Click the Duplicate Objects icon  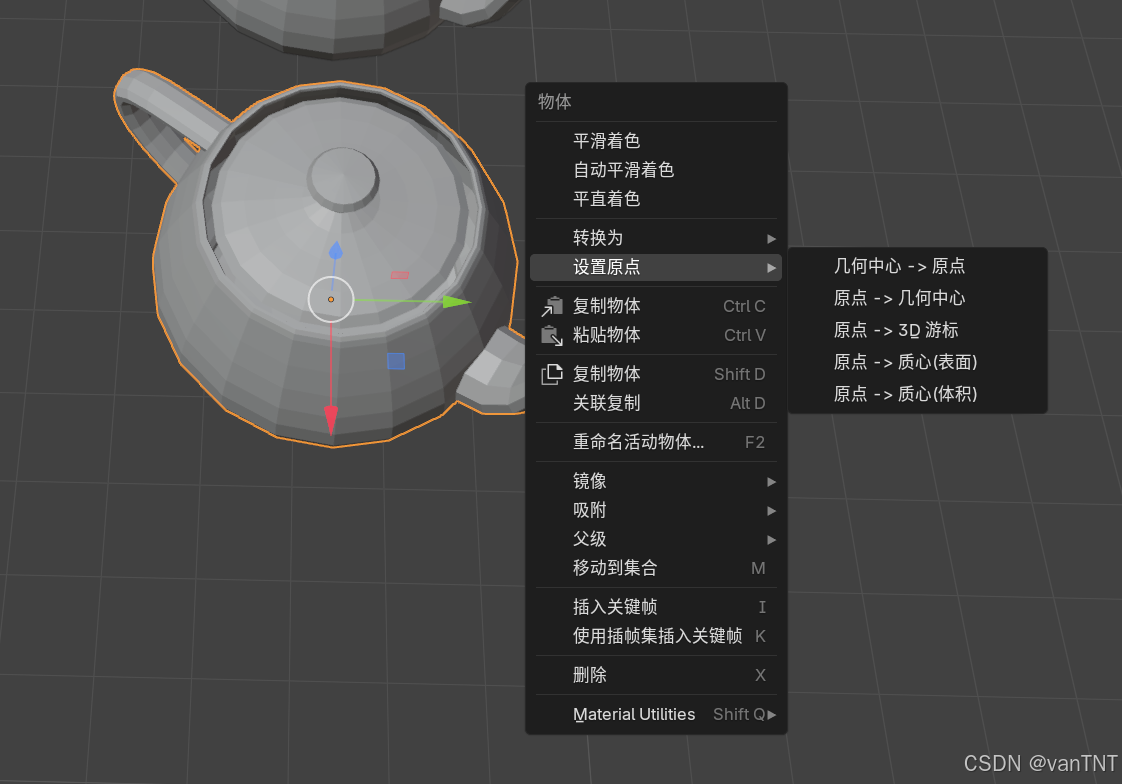(x=552, y=374)
